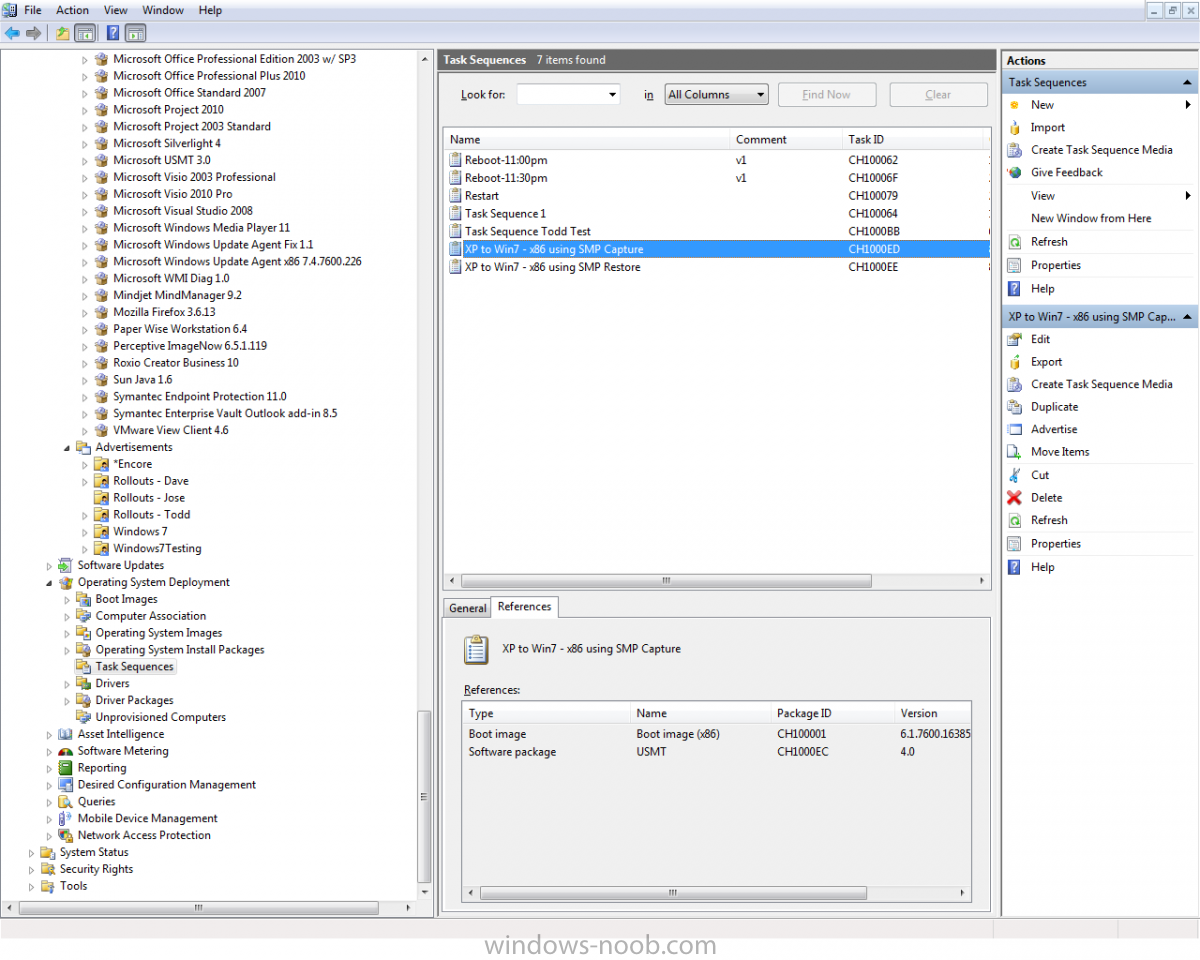The height and width of the screenshot is (960, 1200).
Task: Click the Import action icon
Action: click(x=1014, y=128)
